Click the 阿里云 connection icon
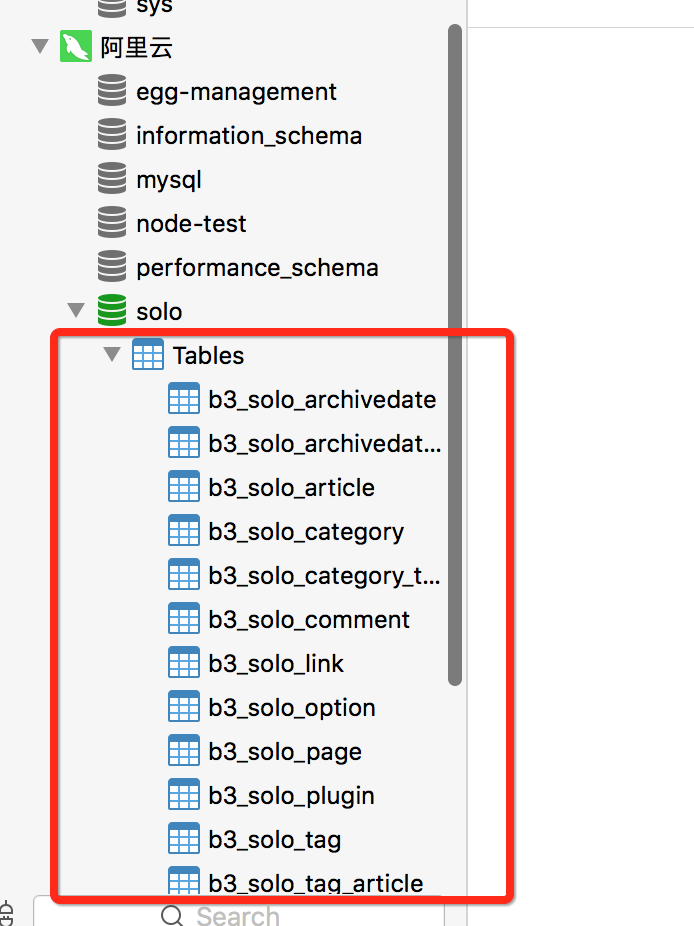Image resolution: width=694 pixels, height=926 pixels. pyautogui.click(x=77, y=47)
